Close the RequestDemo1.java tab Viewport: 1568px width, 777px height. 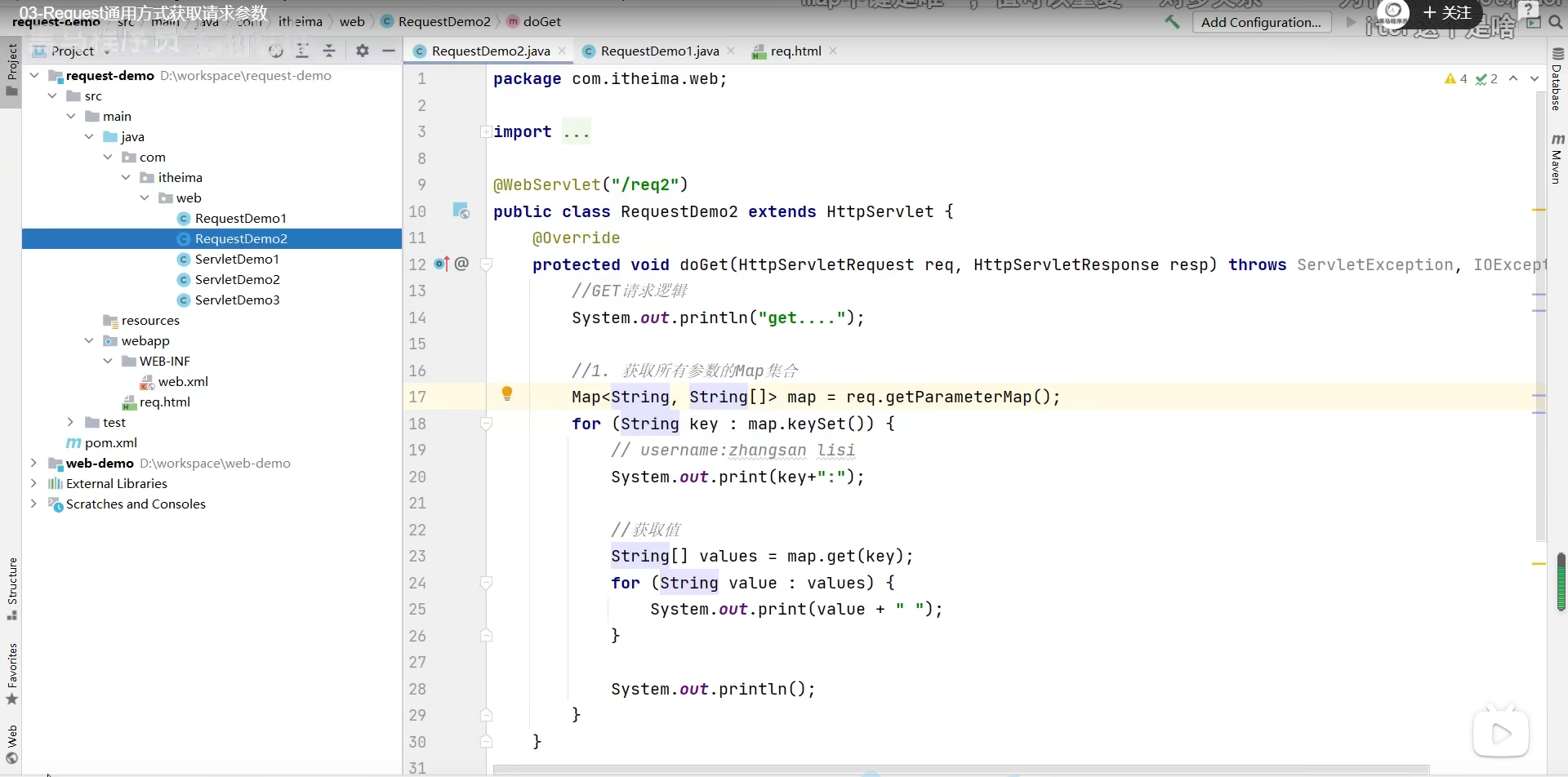pos(731,51)
